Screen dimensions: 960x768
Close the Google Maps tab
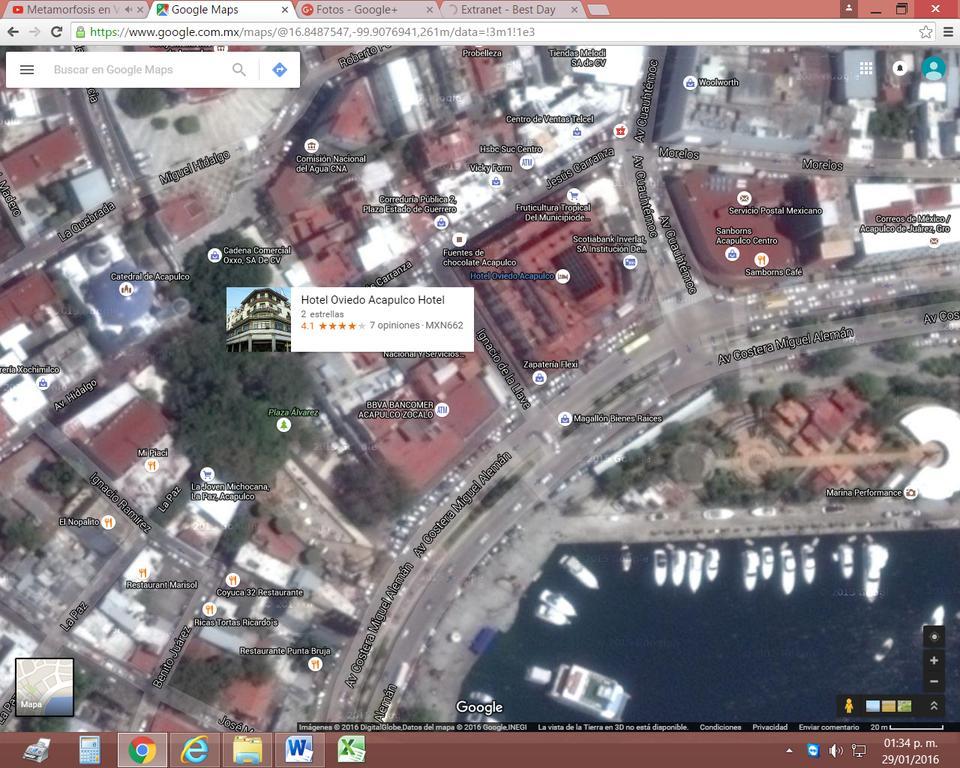click(285, 10)
